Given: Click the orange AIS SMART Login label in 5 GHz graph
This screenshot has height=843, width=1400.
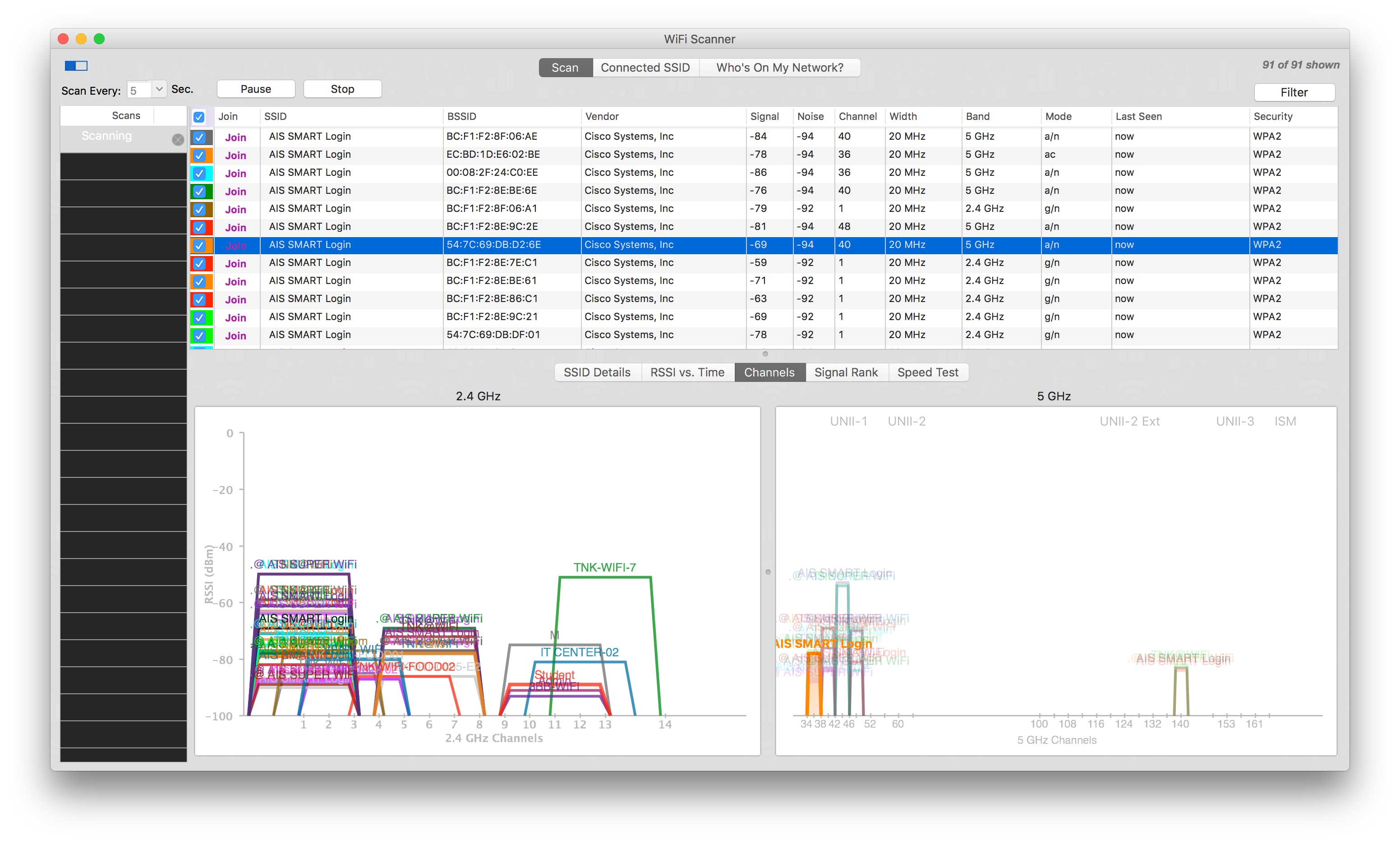Looking at the screenshot, I should [824, 644].
